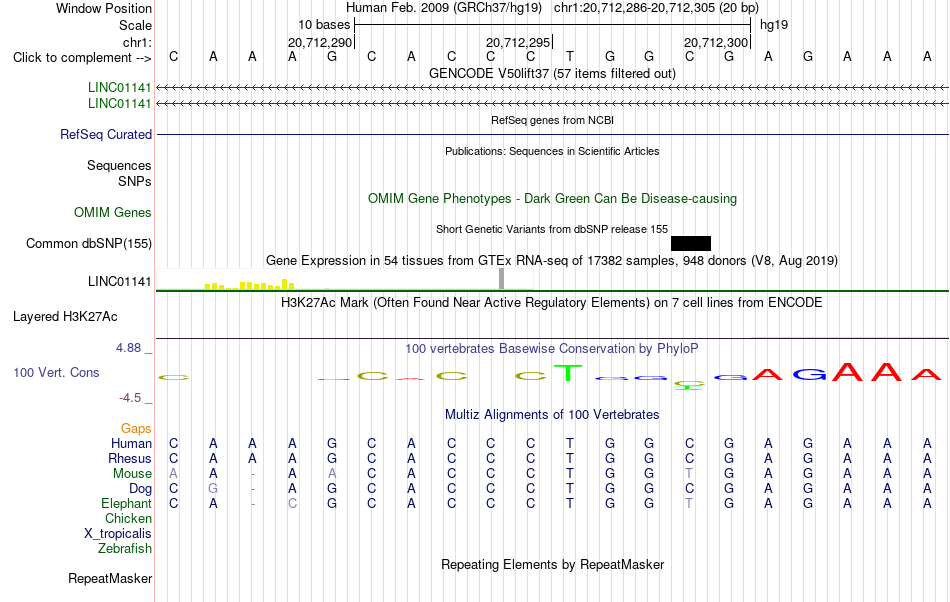Click the green T PhyloP conservation letter
The image size is (950, 602).
pyautogui.click(x=568, y=372)
